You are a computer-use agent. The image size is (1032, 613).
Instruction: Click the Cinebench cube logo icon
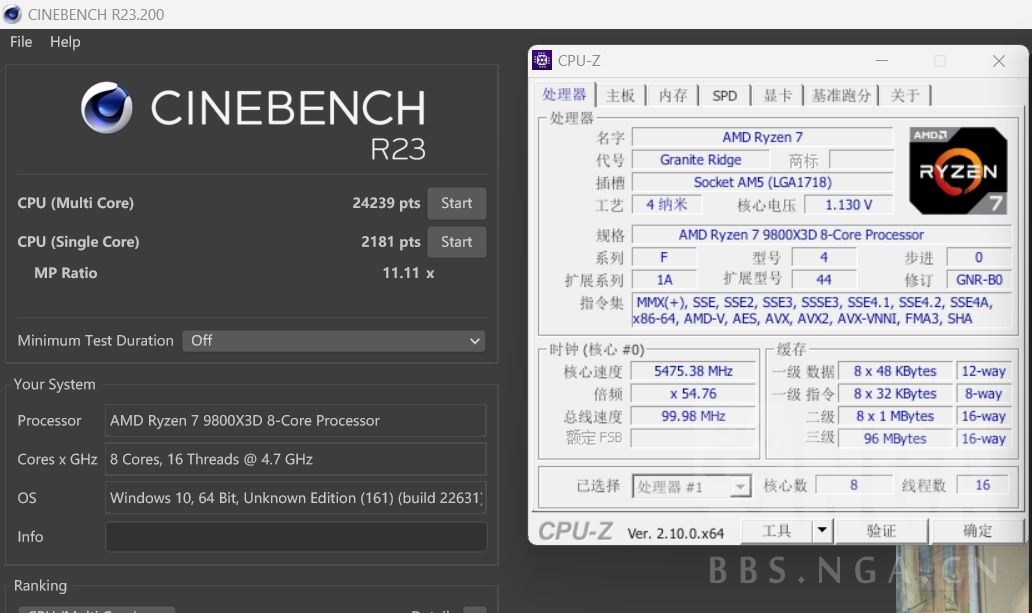[108, 107]
